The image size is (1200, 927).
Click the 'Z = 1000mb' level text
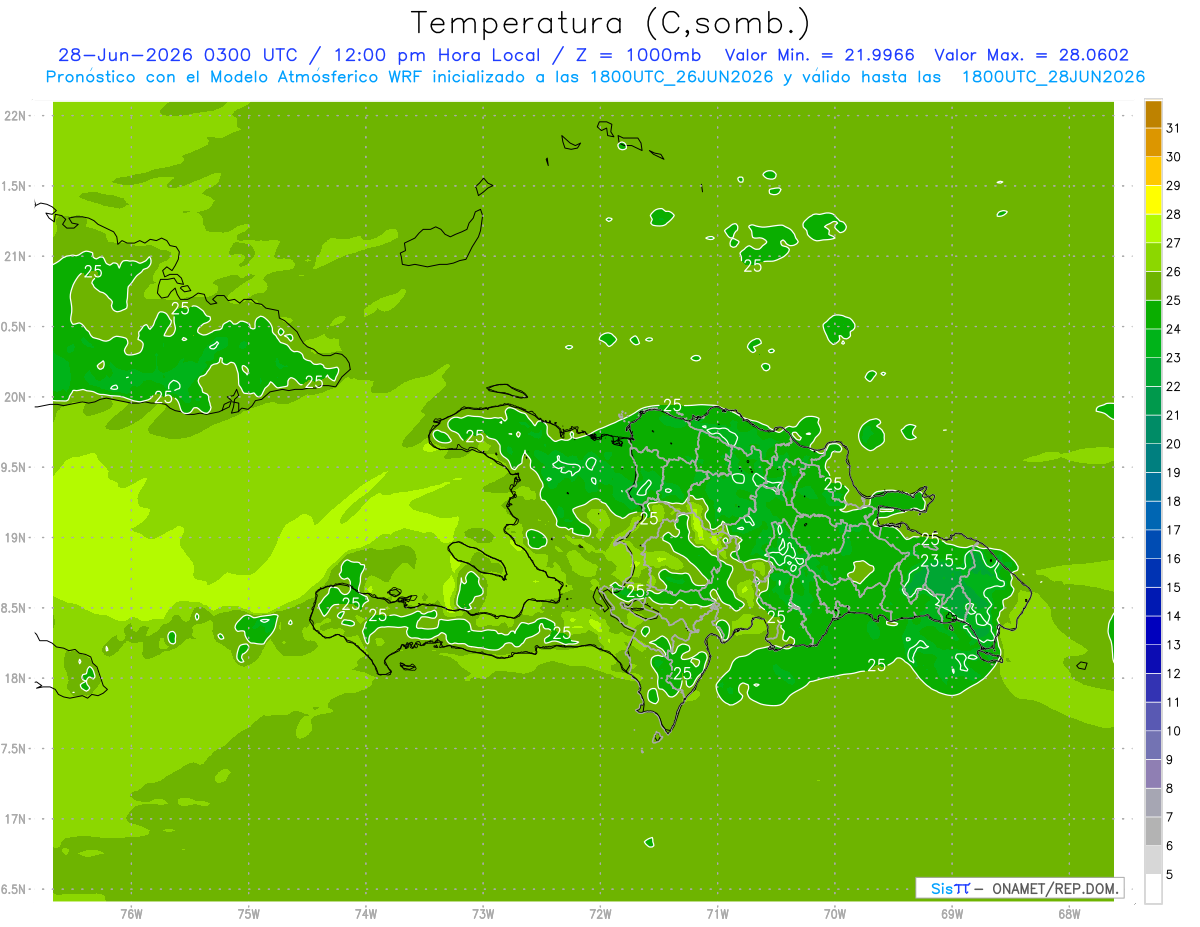pyautogui.click(x=636, y=55)
